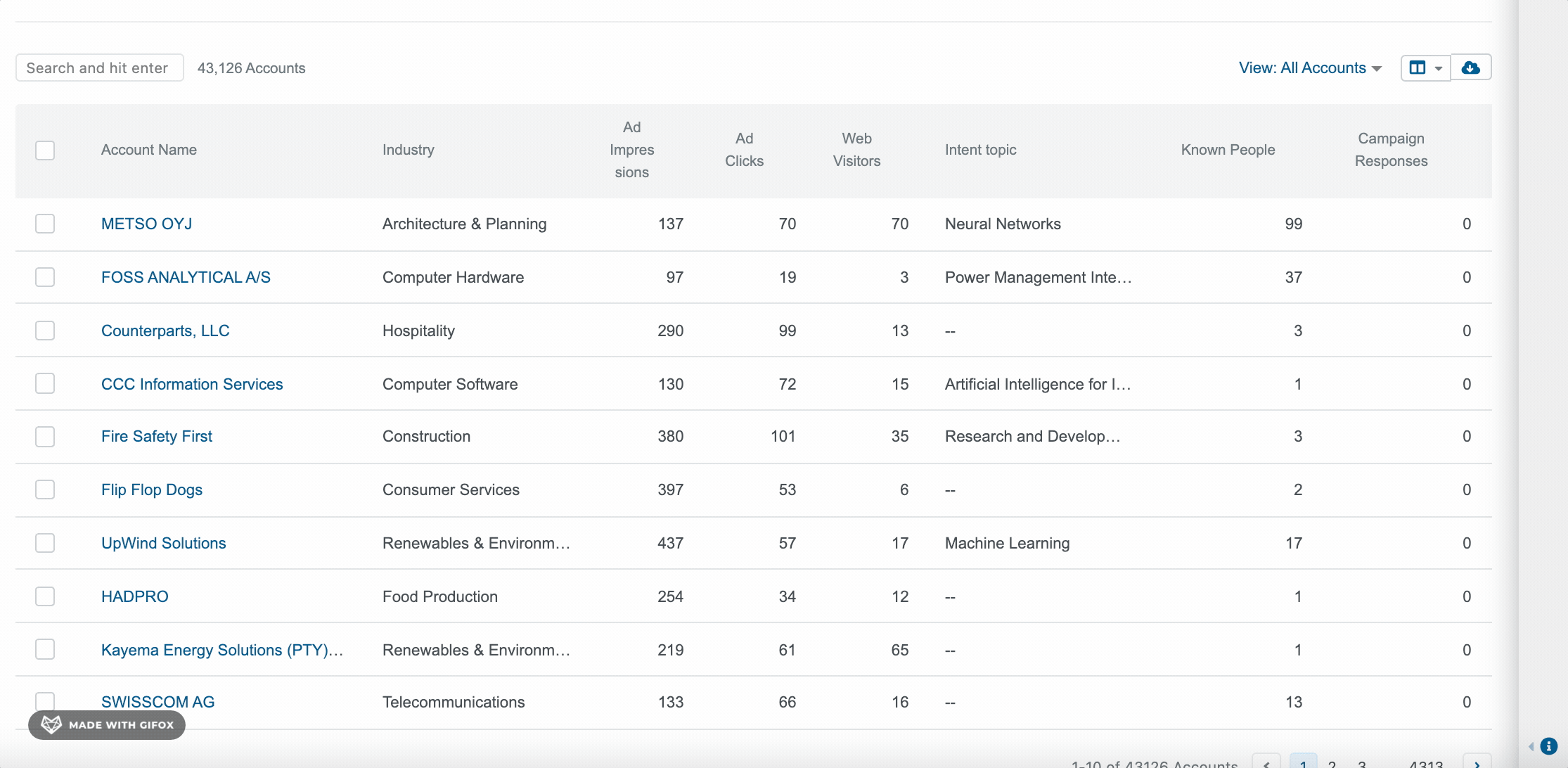
Task: Click the Telecommunications industry cell
Action: (454, 702)
